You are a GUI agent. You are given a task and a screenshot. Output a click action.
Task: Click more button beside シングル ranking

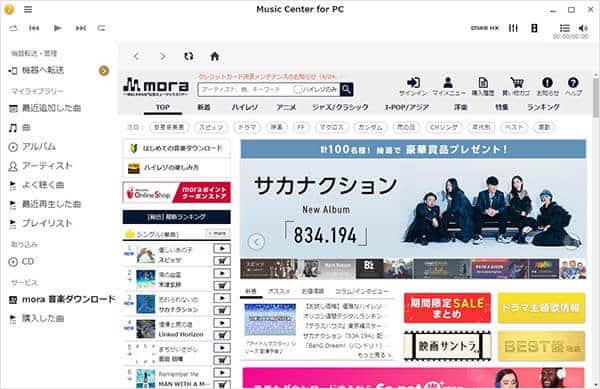218,233
